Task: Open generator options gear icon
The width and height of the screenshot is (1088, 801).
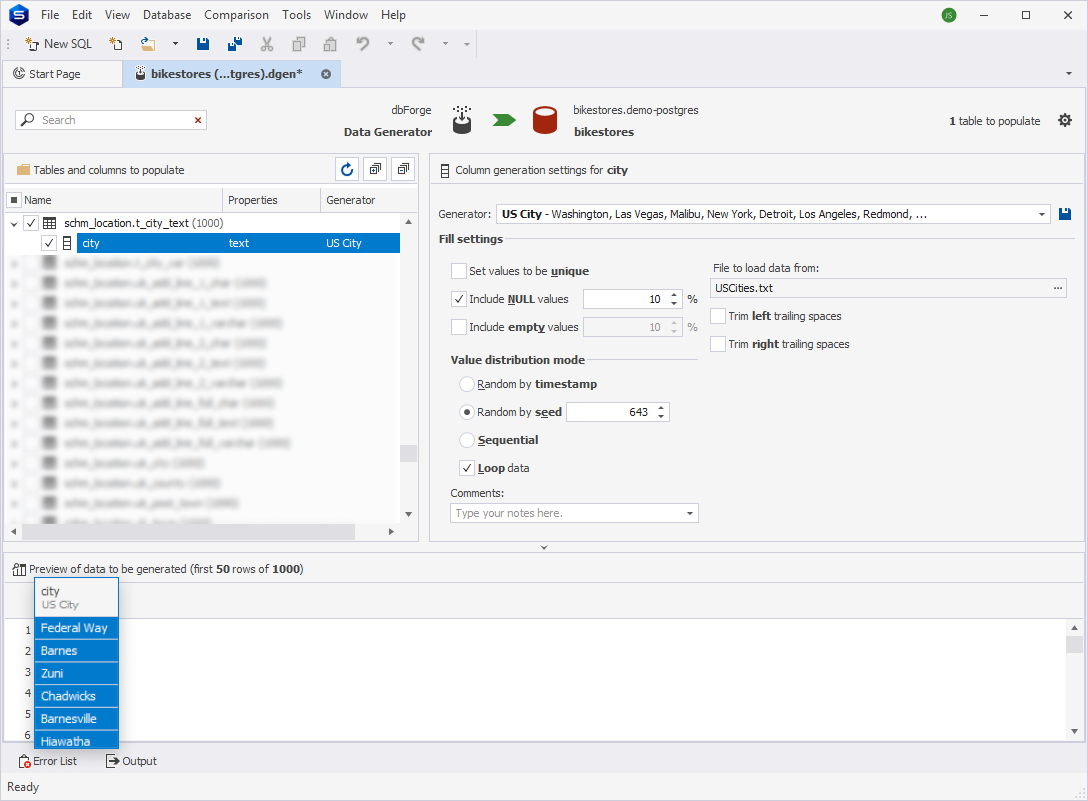Action: [x=1064, y=120]
